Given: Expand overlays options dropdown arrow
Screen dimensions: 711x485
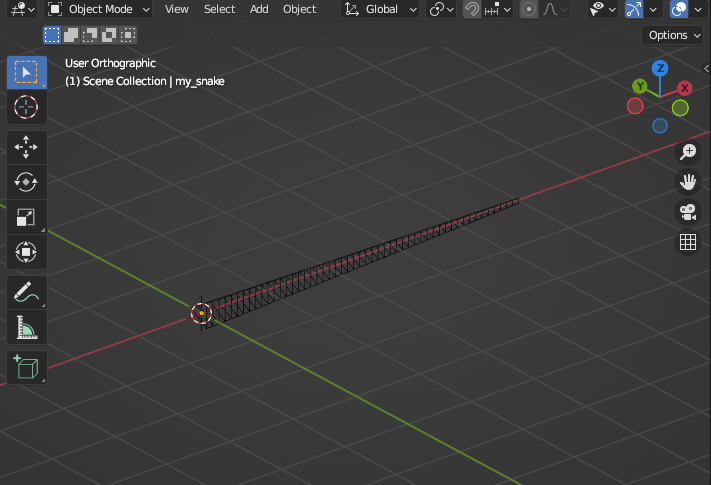Looking at the screenshot, I should pos(698,9).
